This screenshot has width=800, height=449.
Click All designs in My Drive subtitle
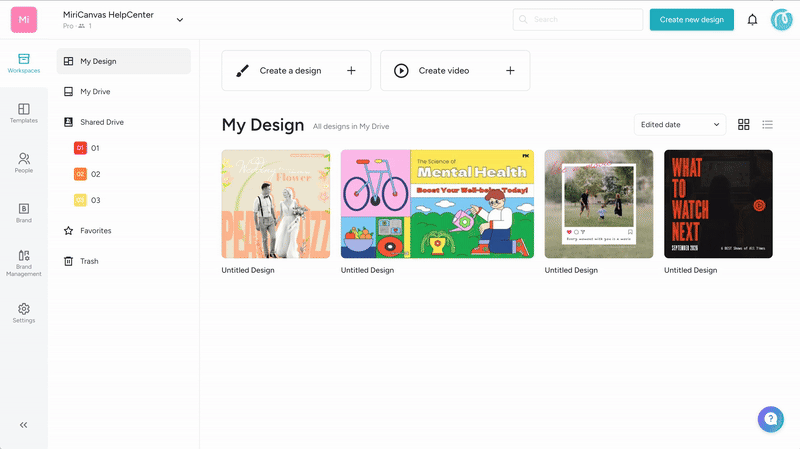point(351,127)
